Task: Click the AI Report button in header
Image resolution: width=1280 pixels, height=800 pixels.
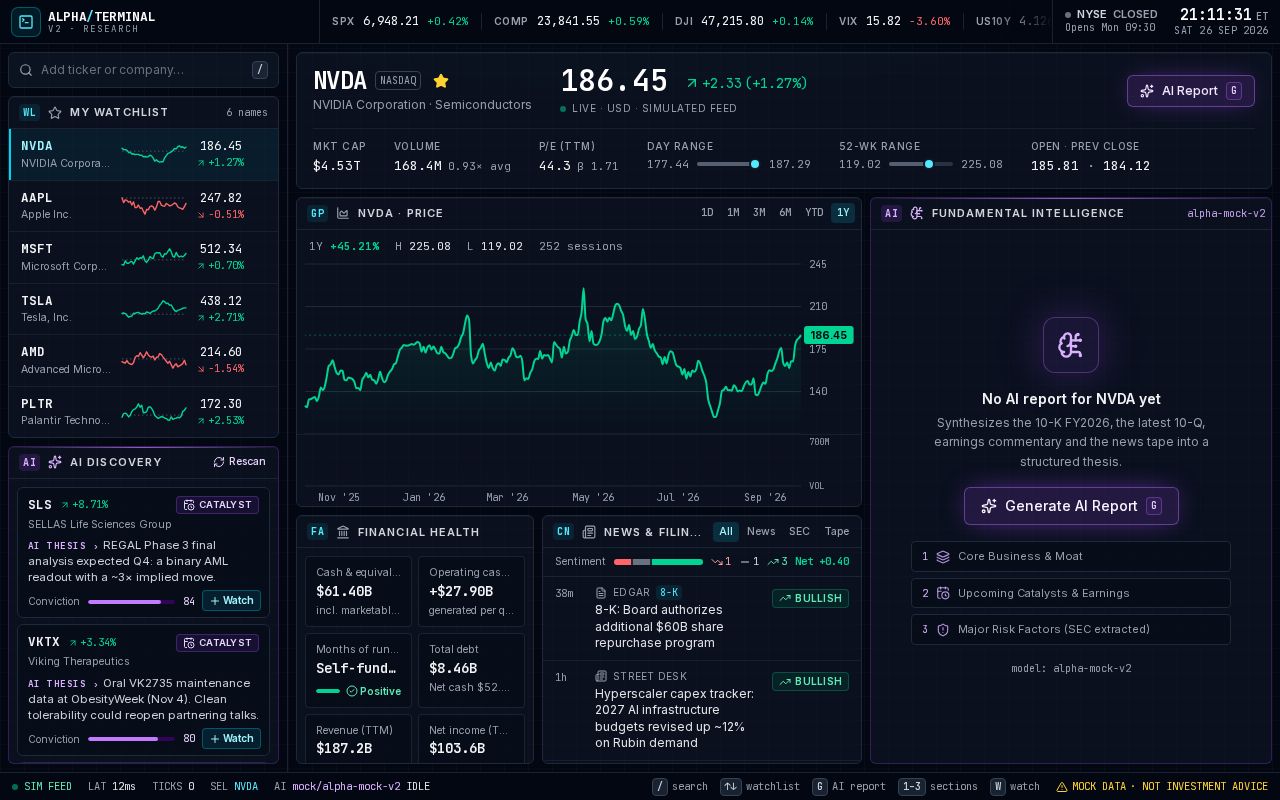Action: point(1191,91)
